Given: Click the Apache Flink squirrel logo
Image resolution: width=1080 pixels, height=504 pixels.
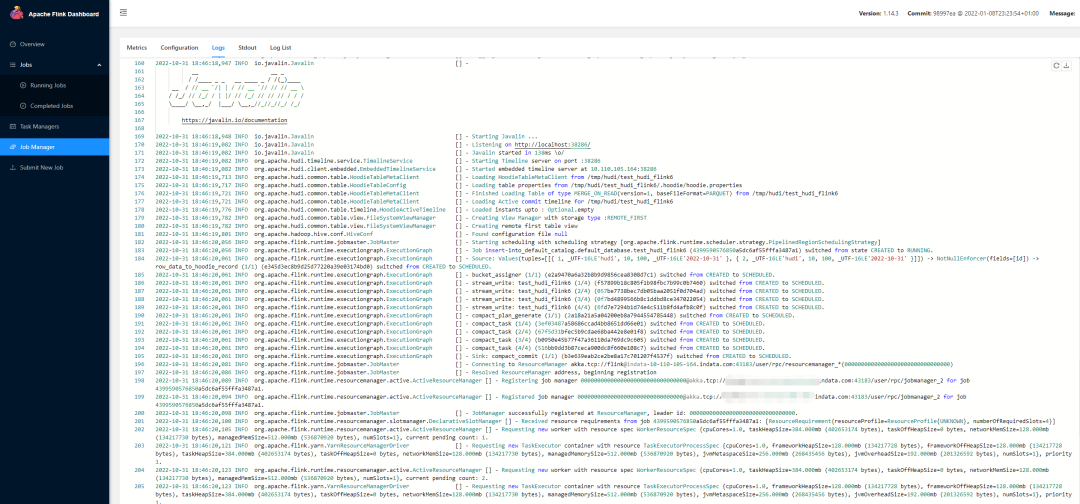Looking at the screenshot, I should pyautogui.click(x=18, y=13).
